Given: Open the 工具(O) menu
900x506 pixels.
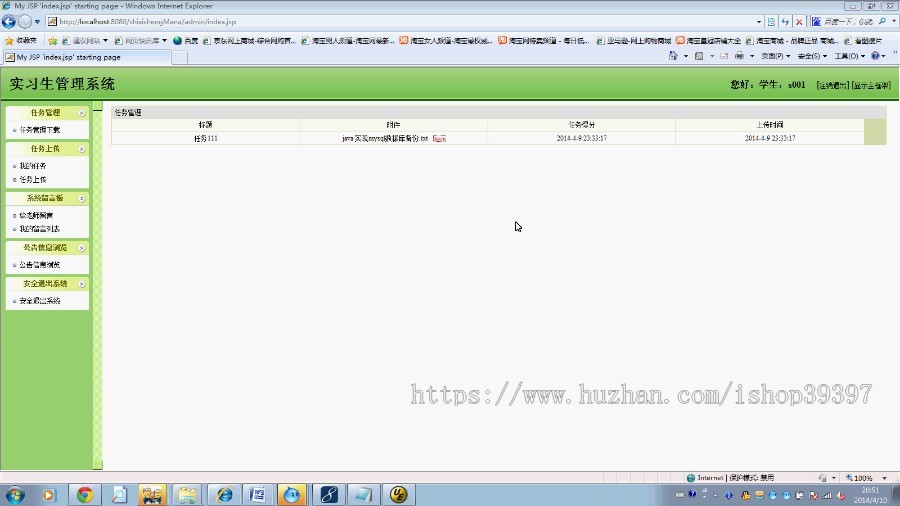Looking at the screenshot, I should [849, 56].
